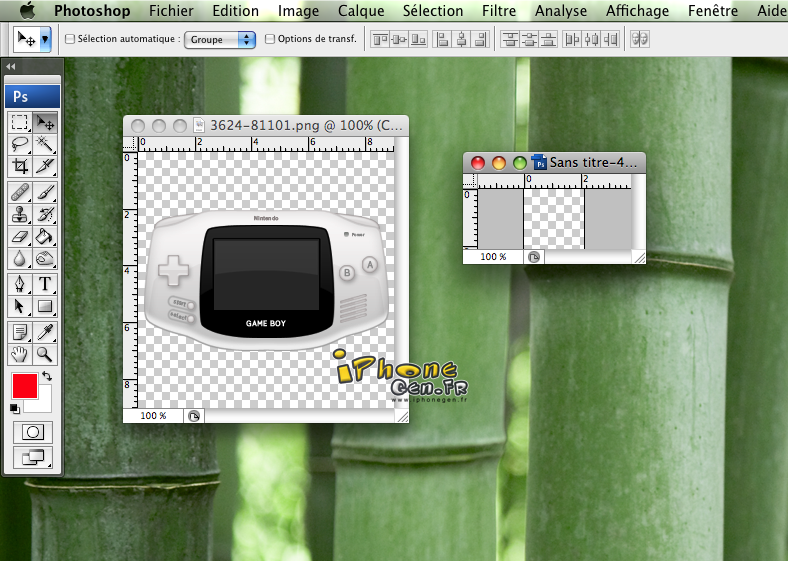Viewport: 788px width, 561px height.
Task: Click the Ps logo atop the toolbox
Action: click(x=33, y=97)
